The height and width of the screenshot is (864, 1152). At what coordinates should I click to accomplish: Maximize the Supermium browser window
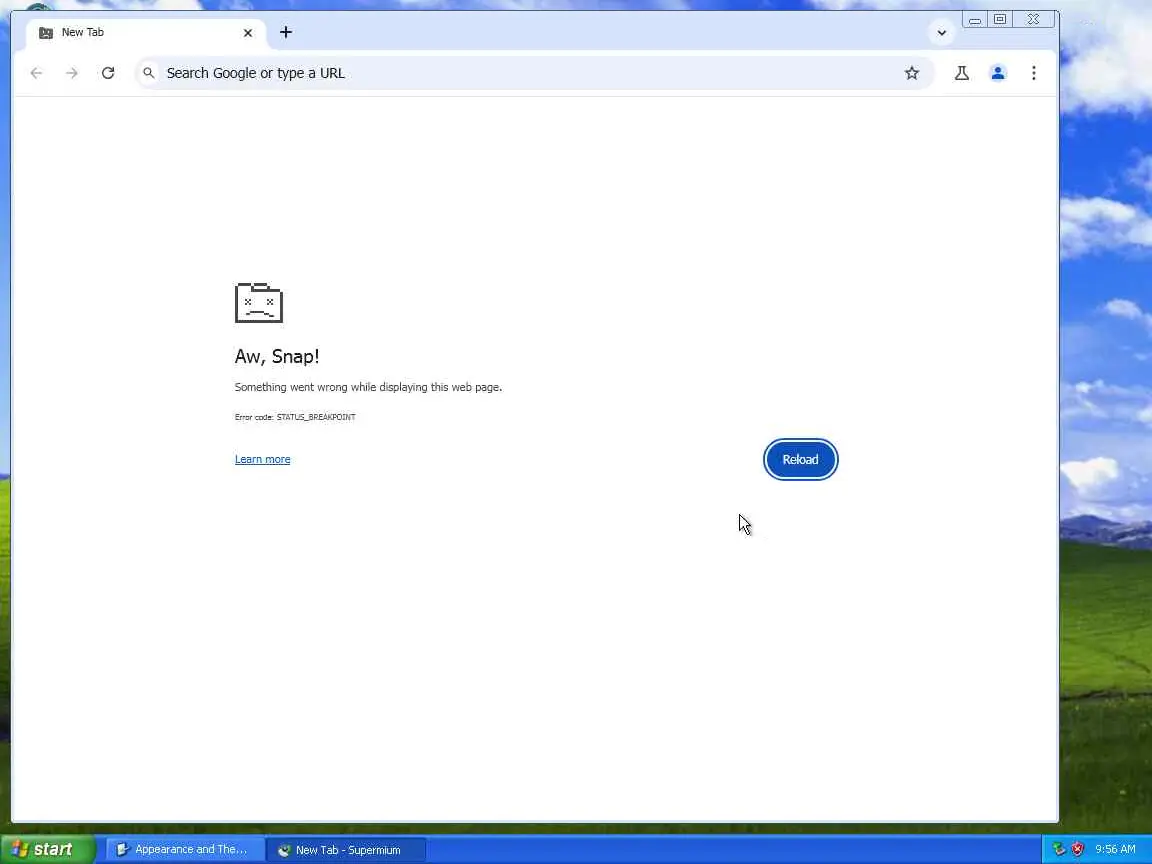[1000, 20]
